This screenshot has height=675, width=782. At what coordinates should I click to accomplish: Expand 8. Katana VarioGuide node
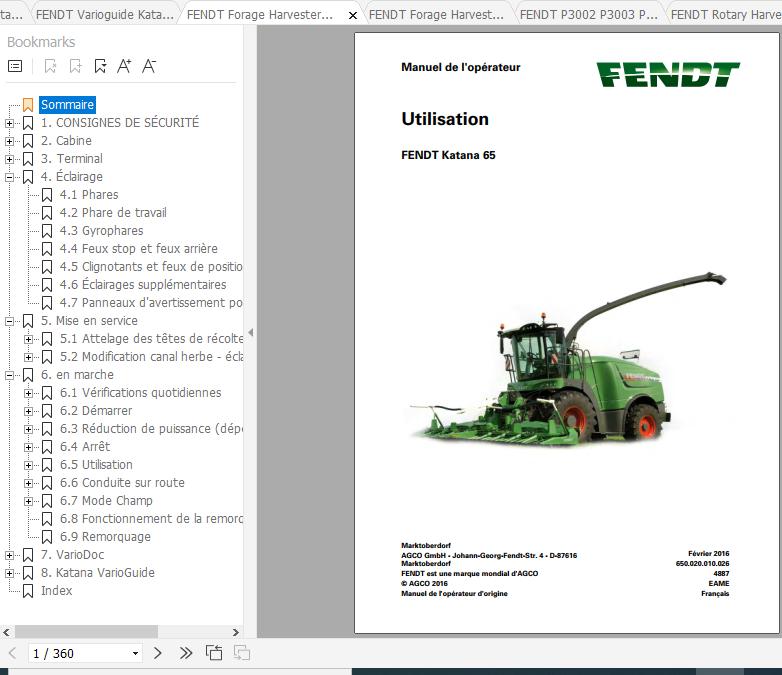[x=9, y=573]
